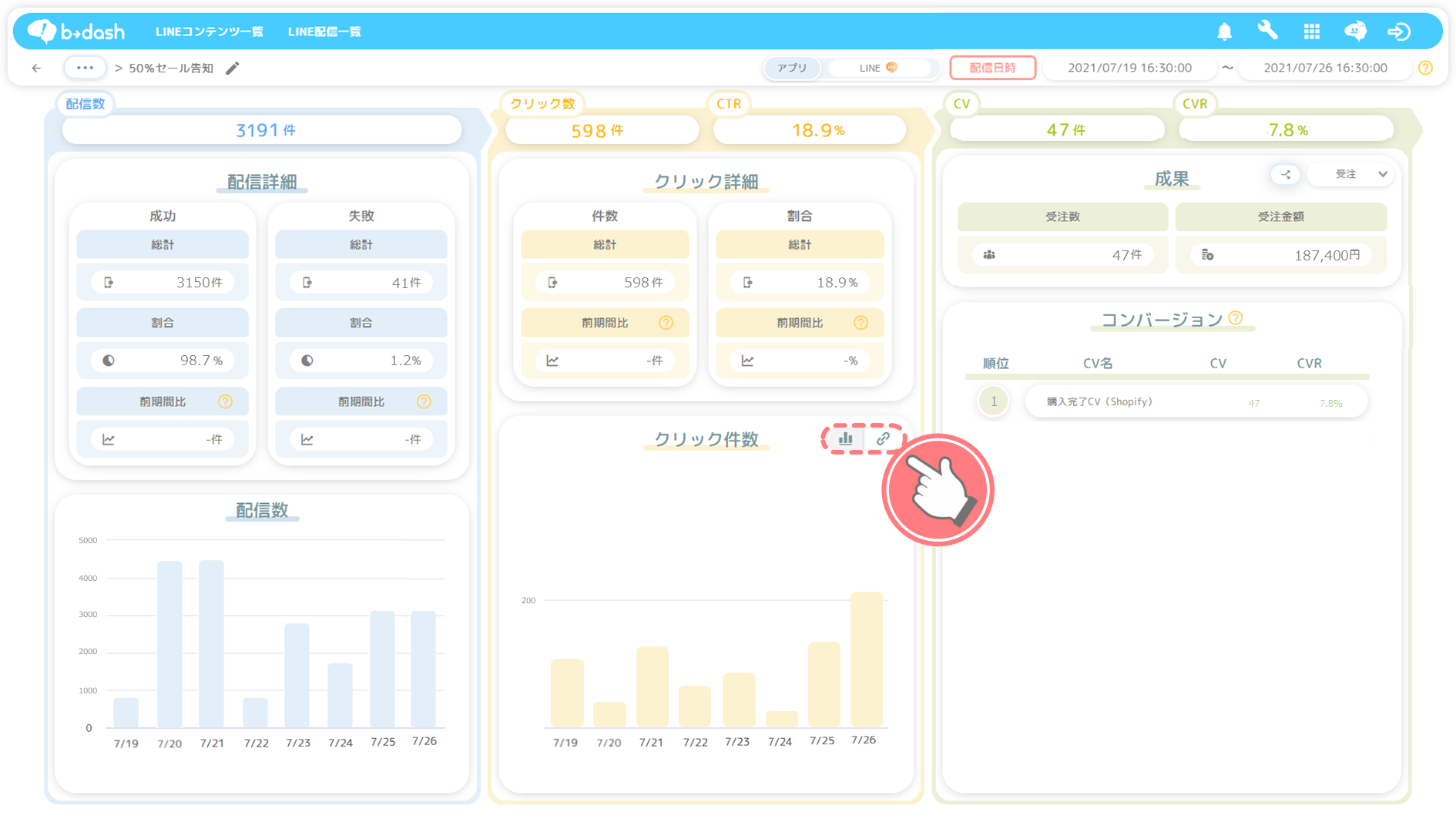Click the back arrow icon

(36, 68)
